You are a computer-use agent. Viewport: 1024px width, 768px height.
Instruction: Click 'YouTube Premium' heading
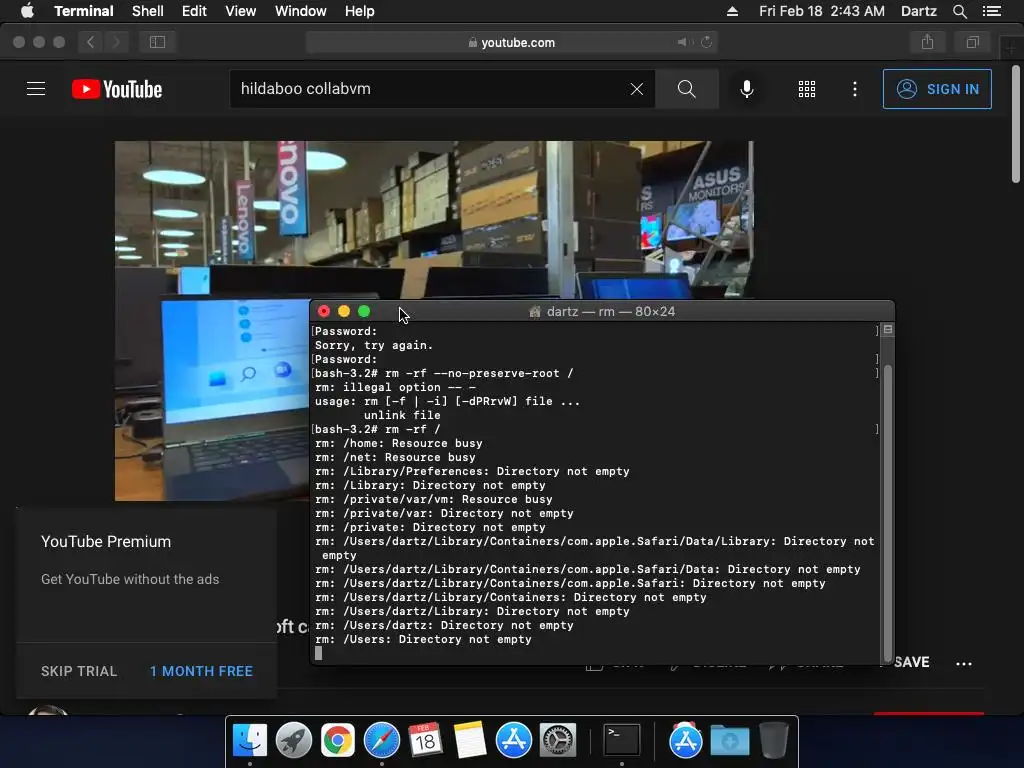(x=106, y=541)
